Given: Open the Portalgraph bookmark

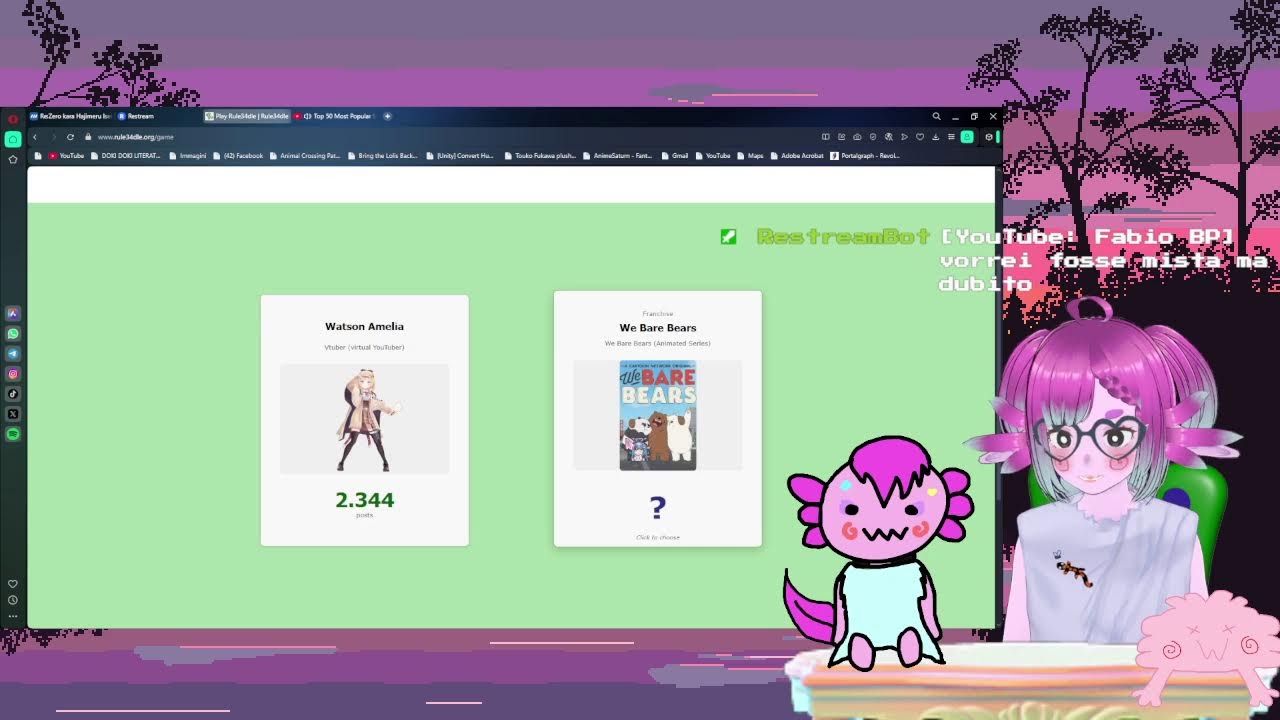Looking at the screenshot, I should [865, 156].
